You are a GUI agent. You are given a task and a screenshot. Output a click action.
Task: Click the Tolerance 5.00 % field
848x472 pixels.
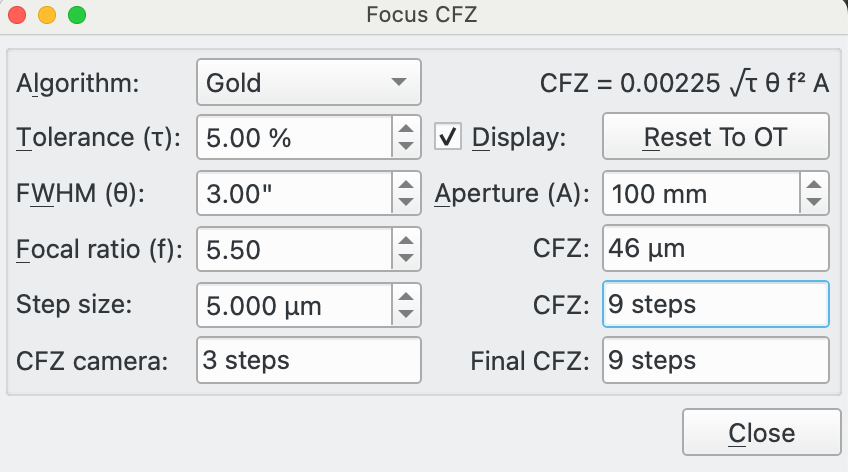[x=292, y=137]
